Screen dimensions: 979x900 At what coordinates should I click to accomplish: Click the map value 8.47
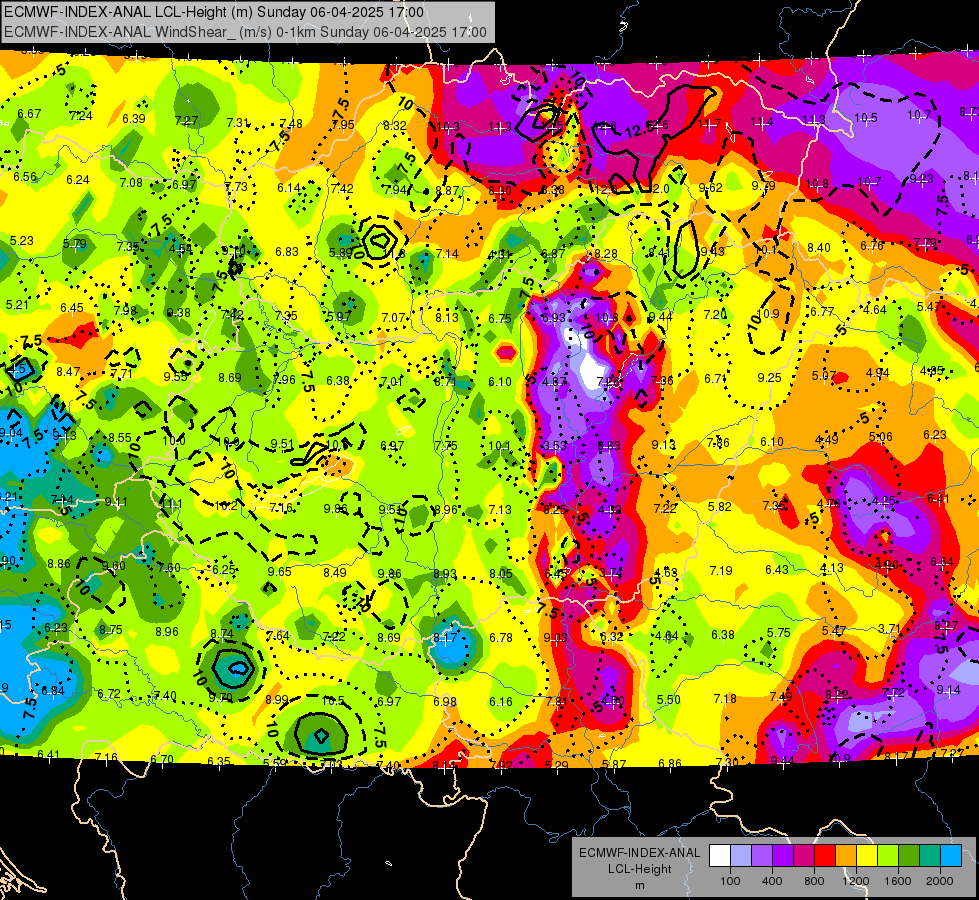[x=68, y=372]
